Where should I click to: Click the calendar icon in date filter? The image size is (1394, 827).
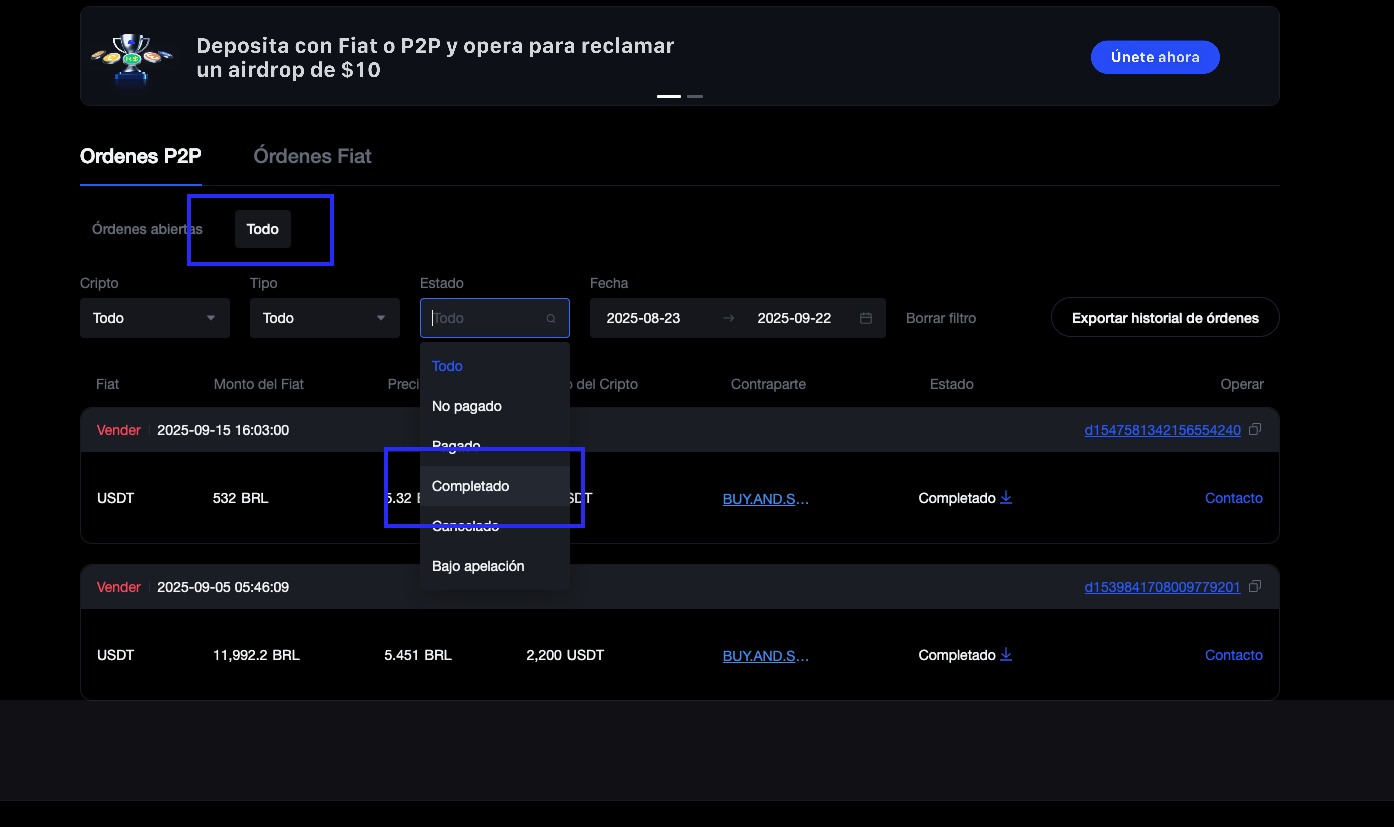pyautogui.click(x=866, y=318)
